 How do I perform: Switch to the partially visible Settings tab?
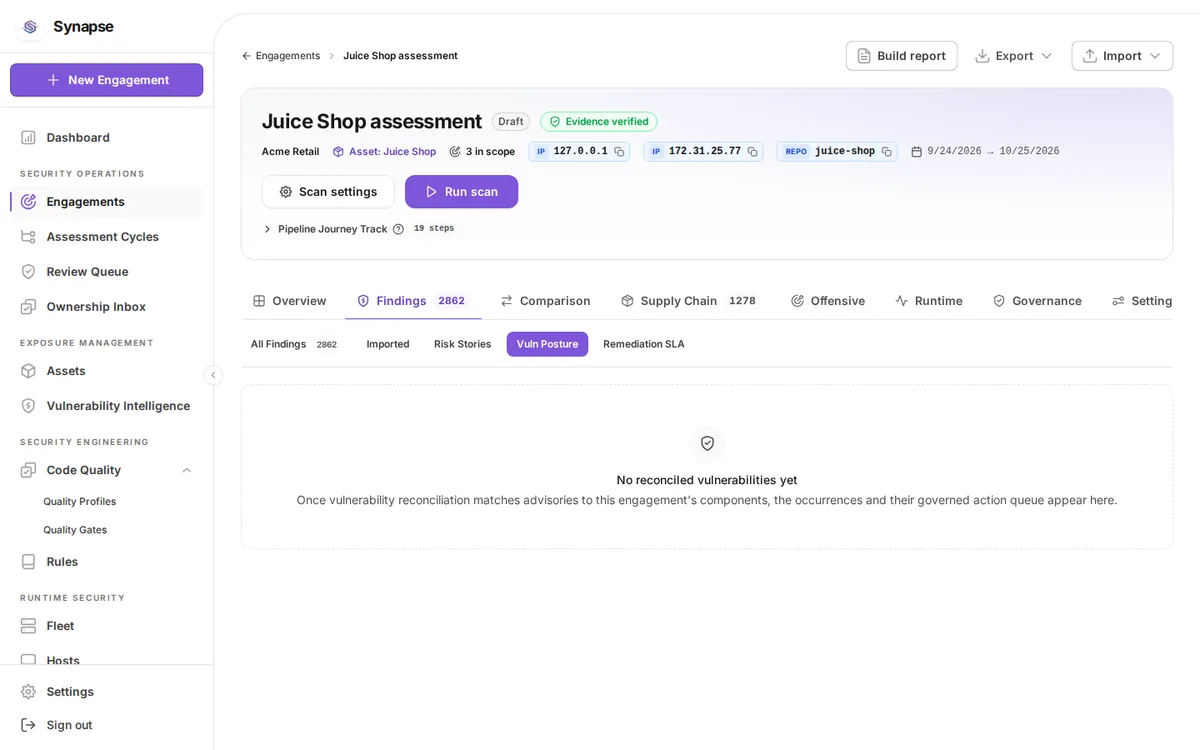click(1142, 300)
